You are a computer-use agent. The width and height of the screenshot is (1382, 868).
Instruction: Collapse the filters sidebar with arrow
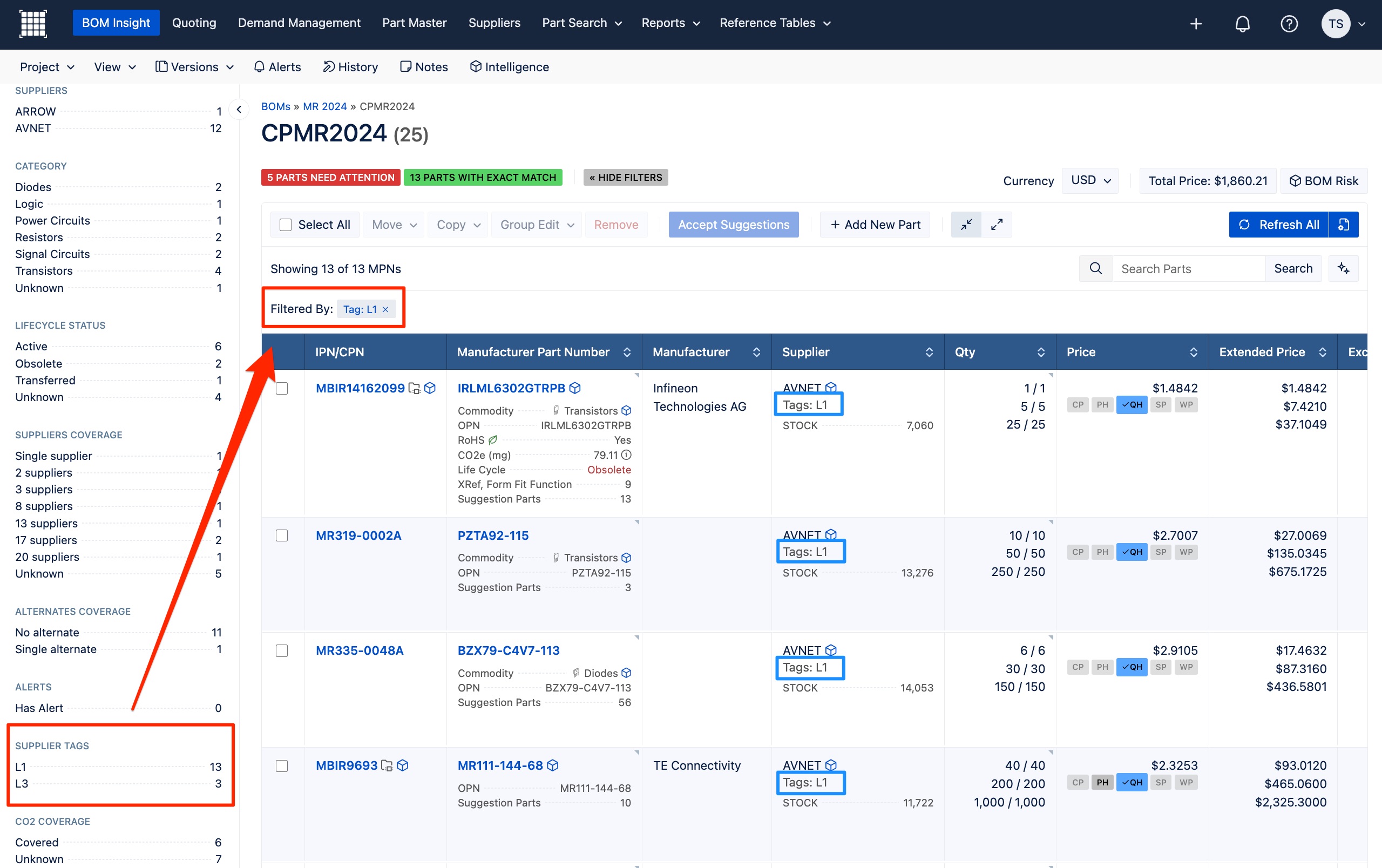point(239,110)
